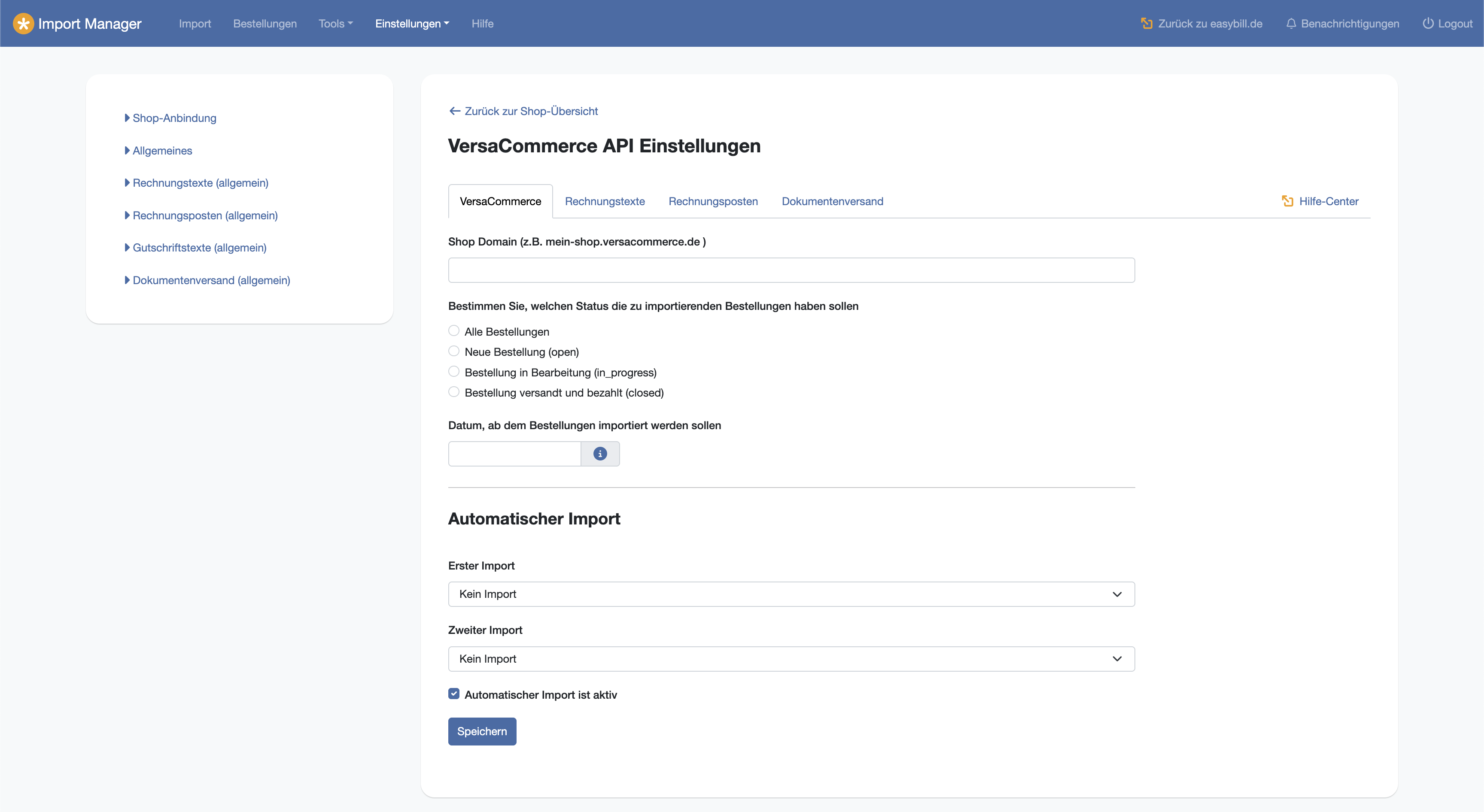Click the bell icon for Benachrichtigungen
The height and width of the screenshot is (812, 1484).
1291,24
